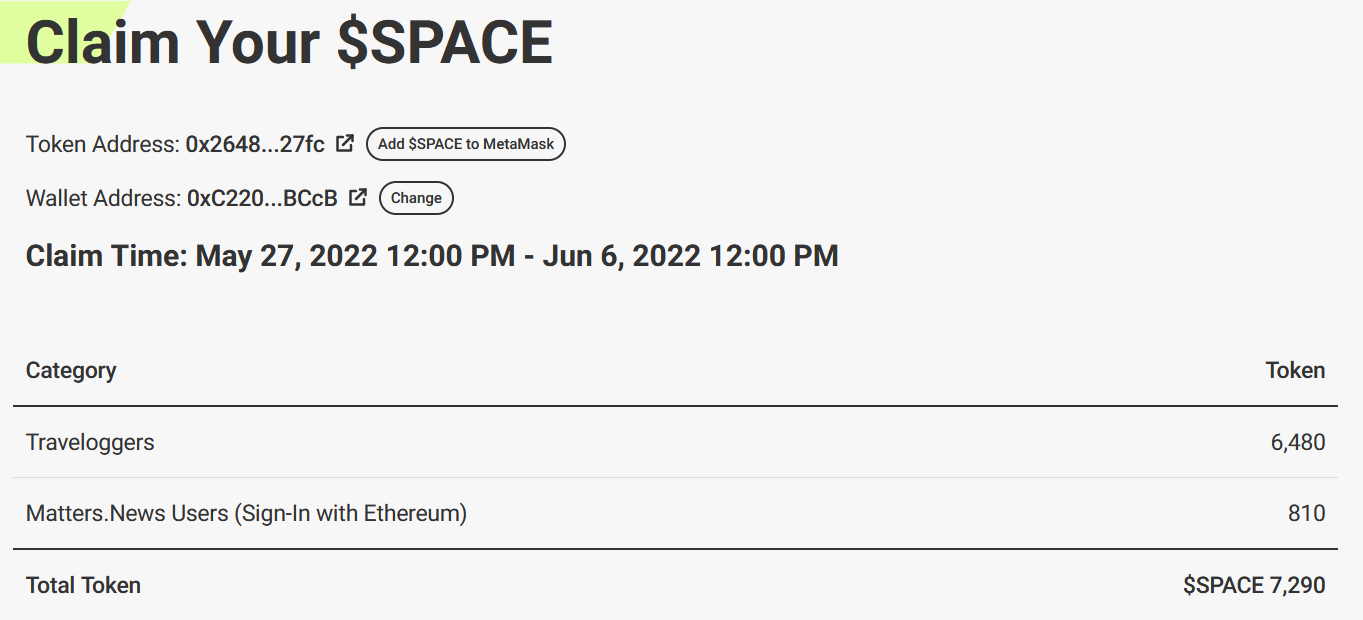Image resolution: width=1363 pixels, height=620 pixels.
Task: Click the 6,480 token amount
Action: click(x=1298, y=442)
